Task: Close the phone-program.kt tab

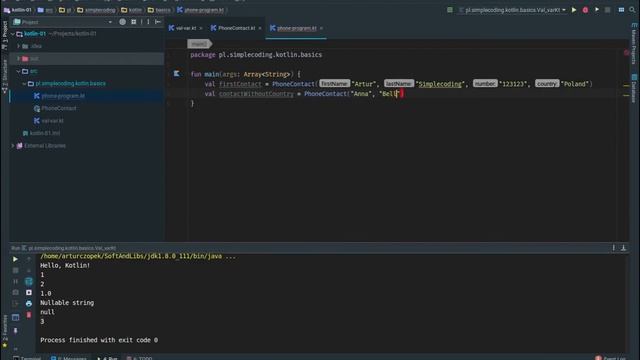Action: click(321, 28)
